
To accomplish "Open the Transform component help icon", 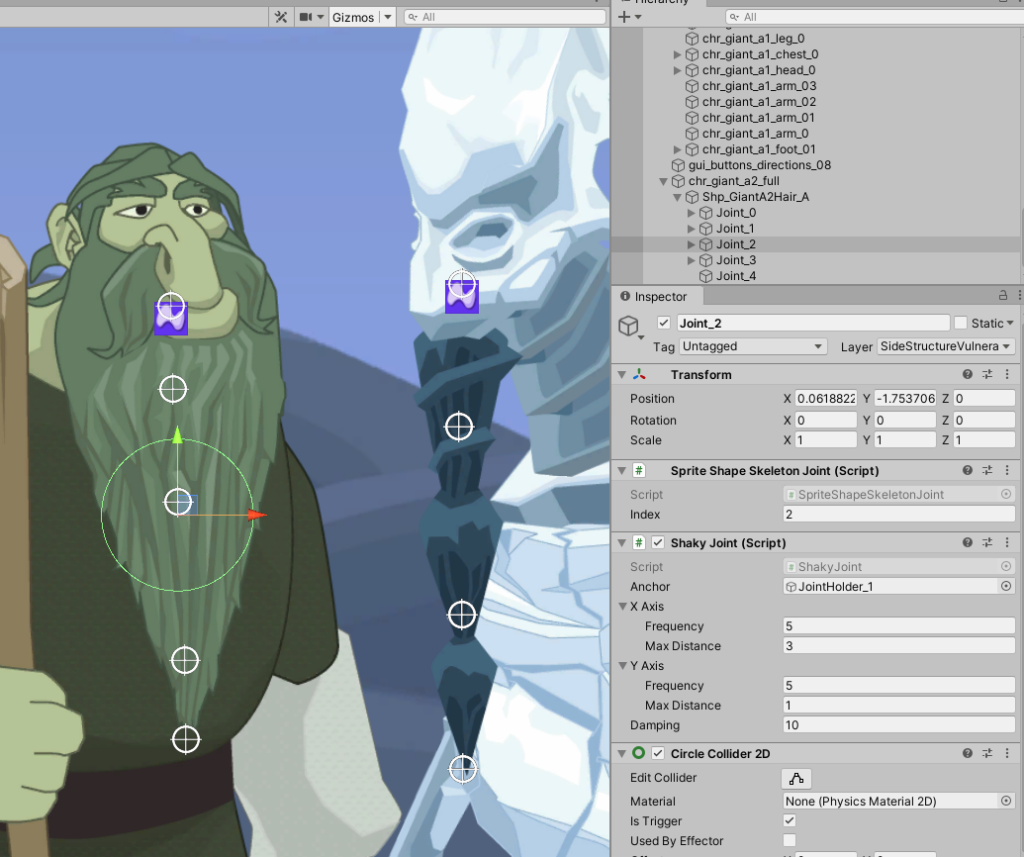I will (967, 375).
